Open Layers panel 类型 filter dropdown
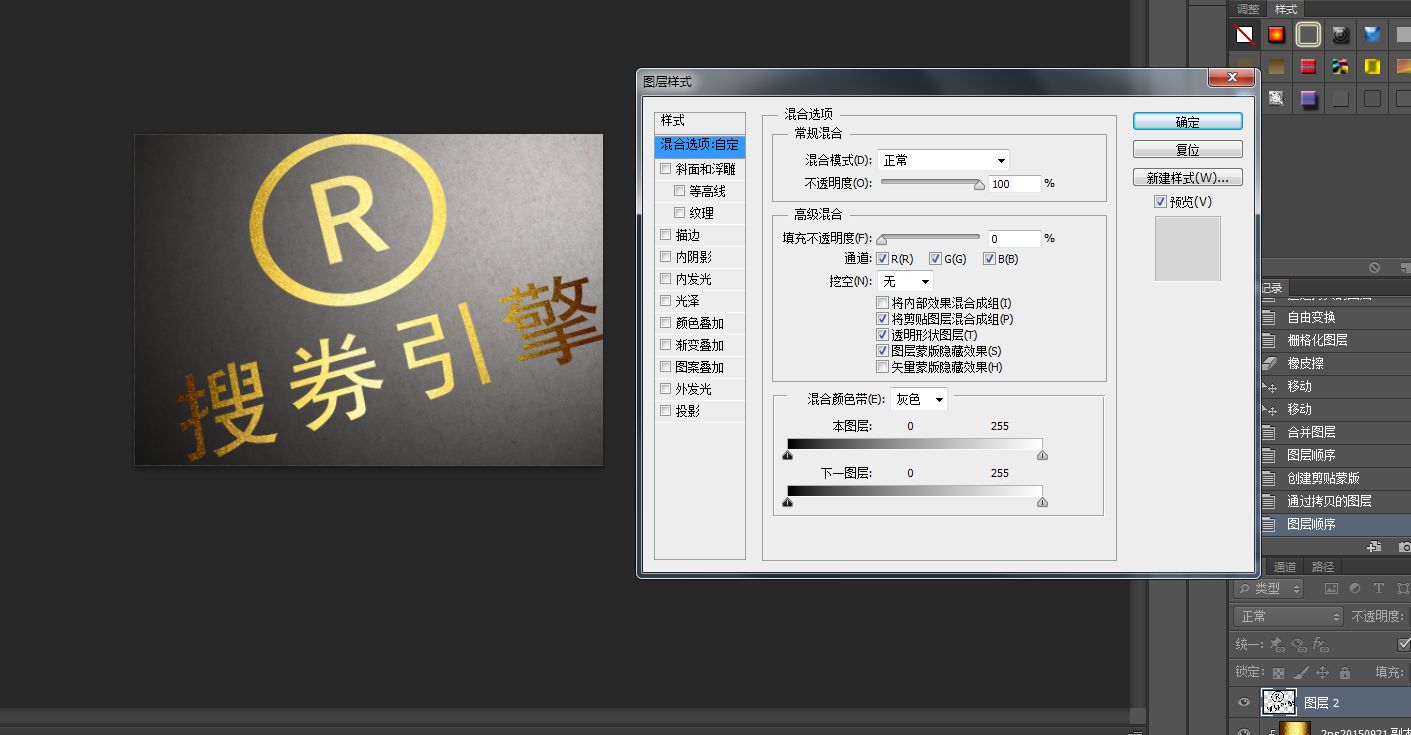 [x=1269, y=589]
